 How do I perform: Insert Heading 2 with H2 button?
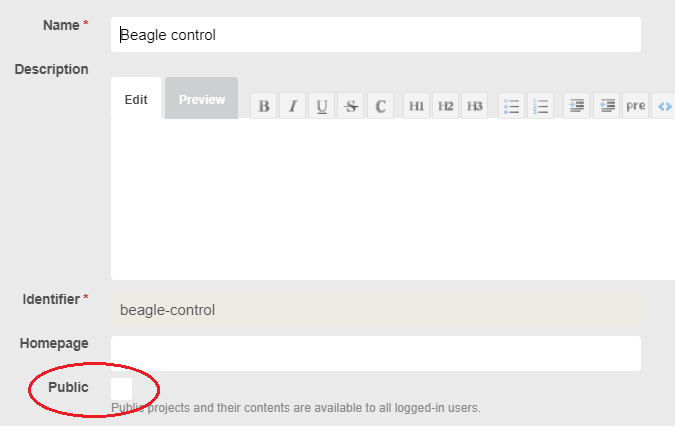coord(445,106)
